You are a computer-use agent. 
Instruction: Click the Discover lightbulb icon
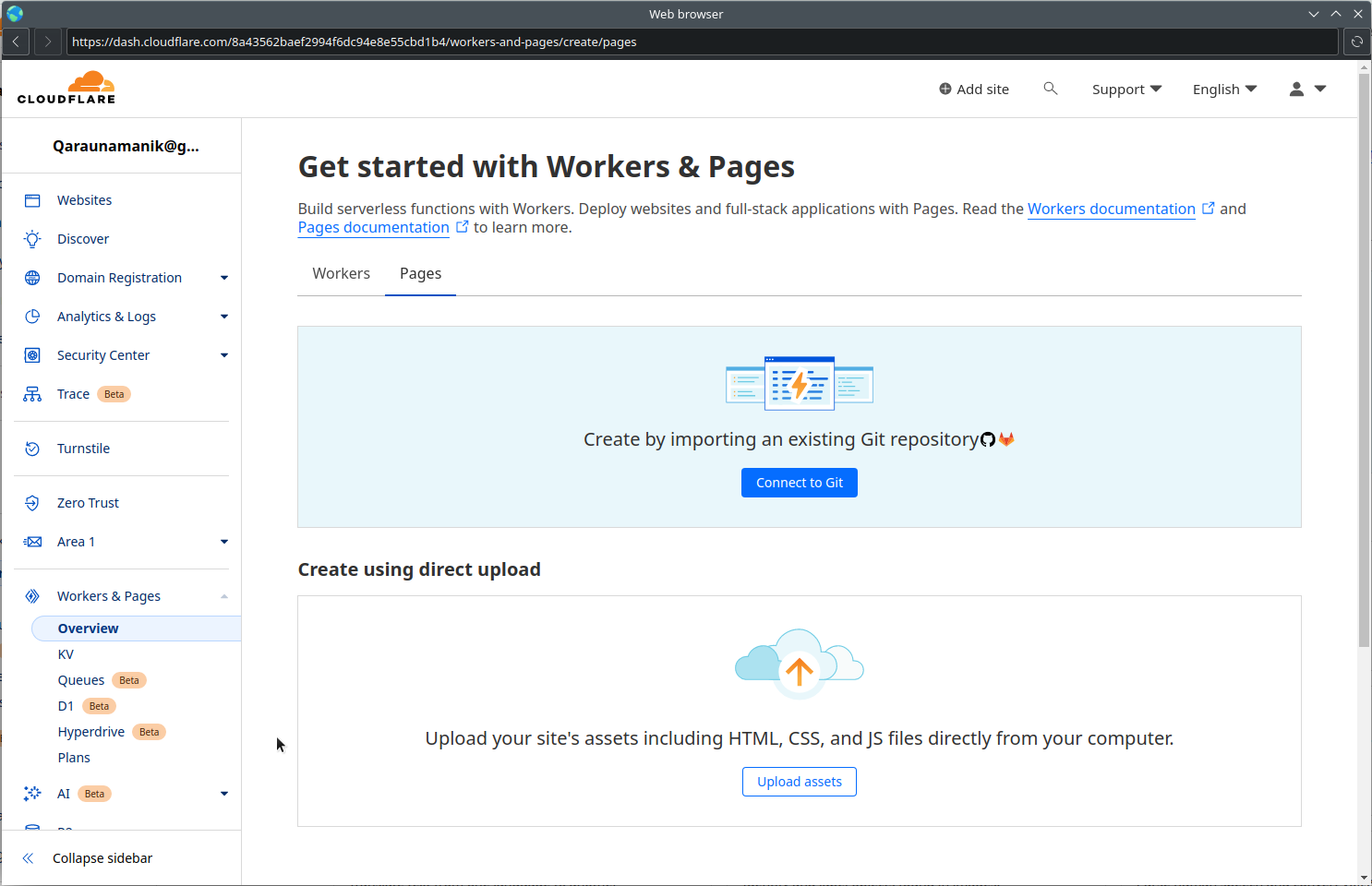tap(32, 239)
